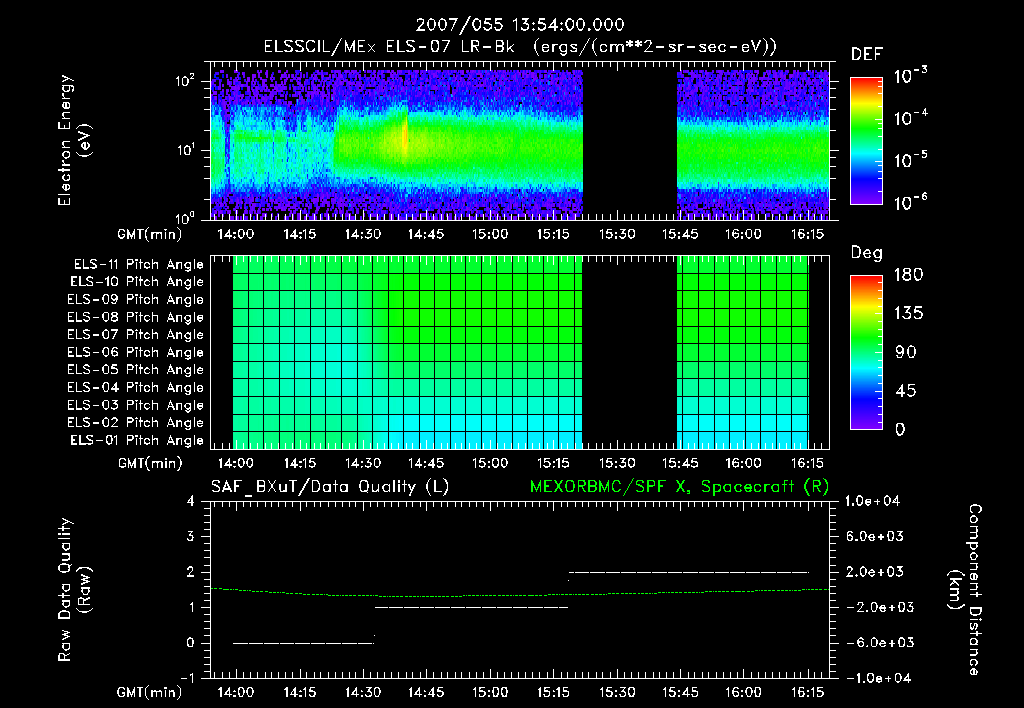Select the ELS-03 Pitch Angle row label

(x=135, y=406)
